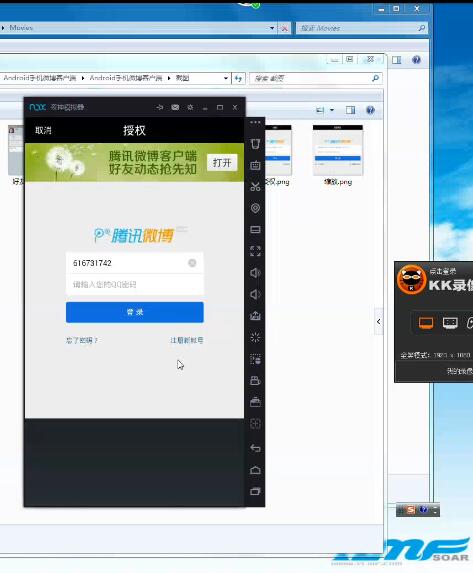This screenshot has height=573, width=473.
Task: Click the 我的录像 link in KK recorder
Action: pos(459,371)
